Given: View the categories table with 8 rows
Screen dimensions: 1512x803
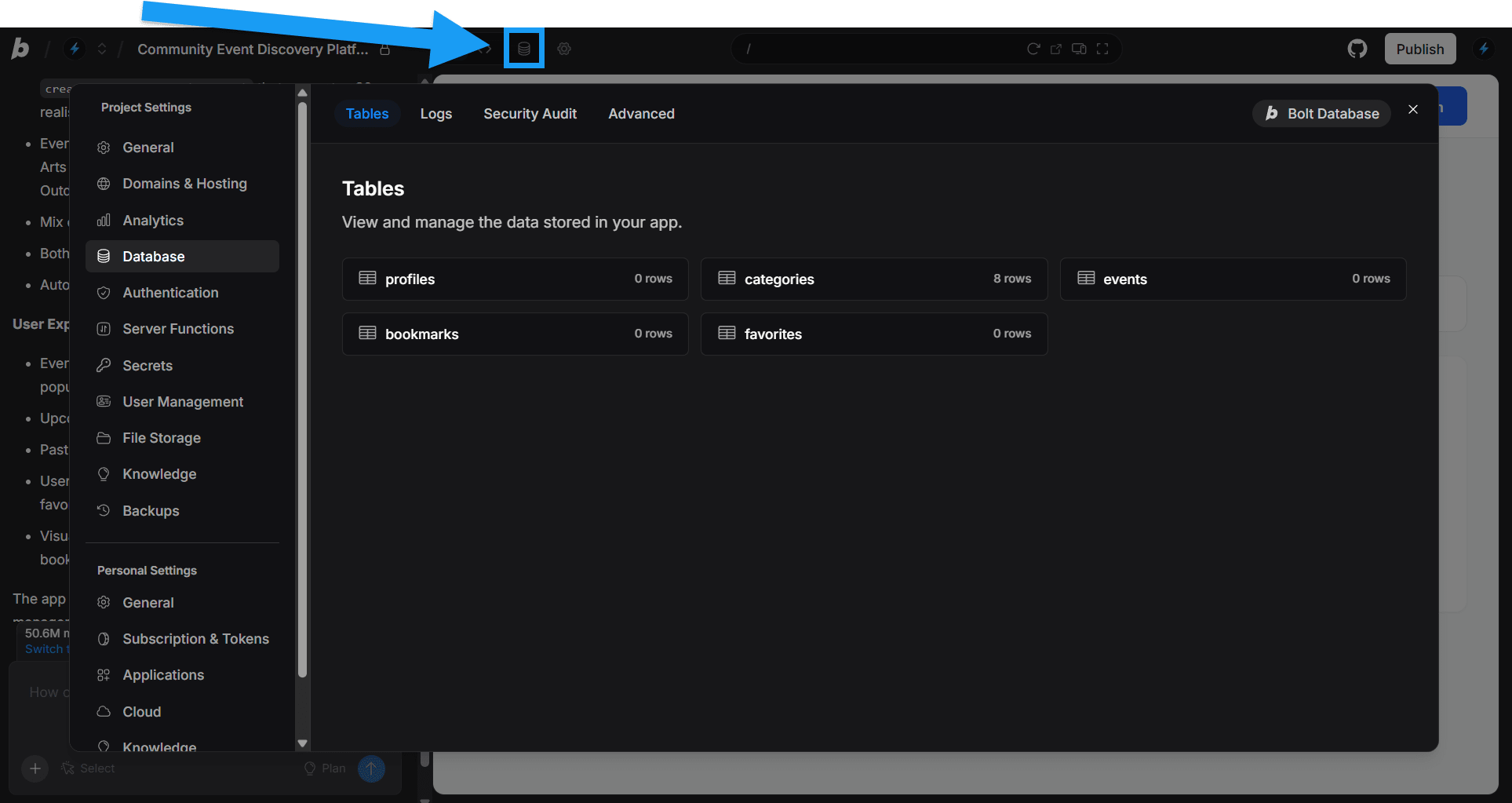Looking at the screenshot, I should click(x=873, y=279).
